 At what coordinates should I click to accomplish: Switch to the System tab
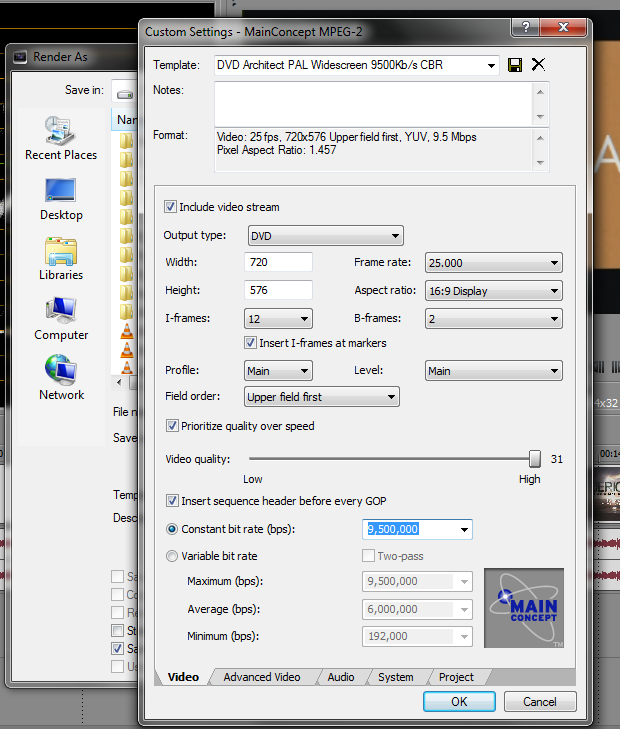[x=396, y=677]
